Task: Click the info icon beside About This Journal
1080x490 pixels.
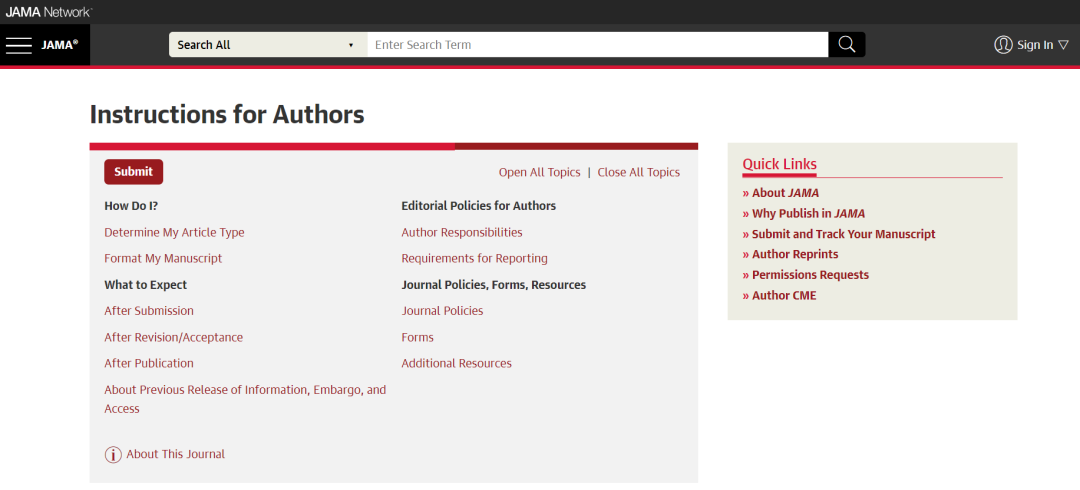Action: [113, 455]
